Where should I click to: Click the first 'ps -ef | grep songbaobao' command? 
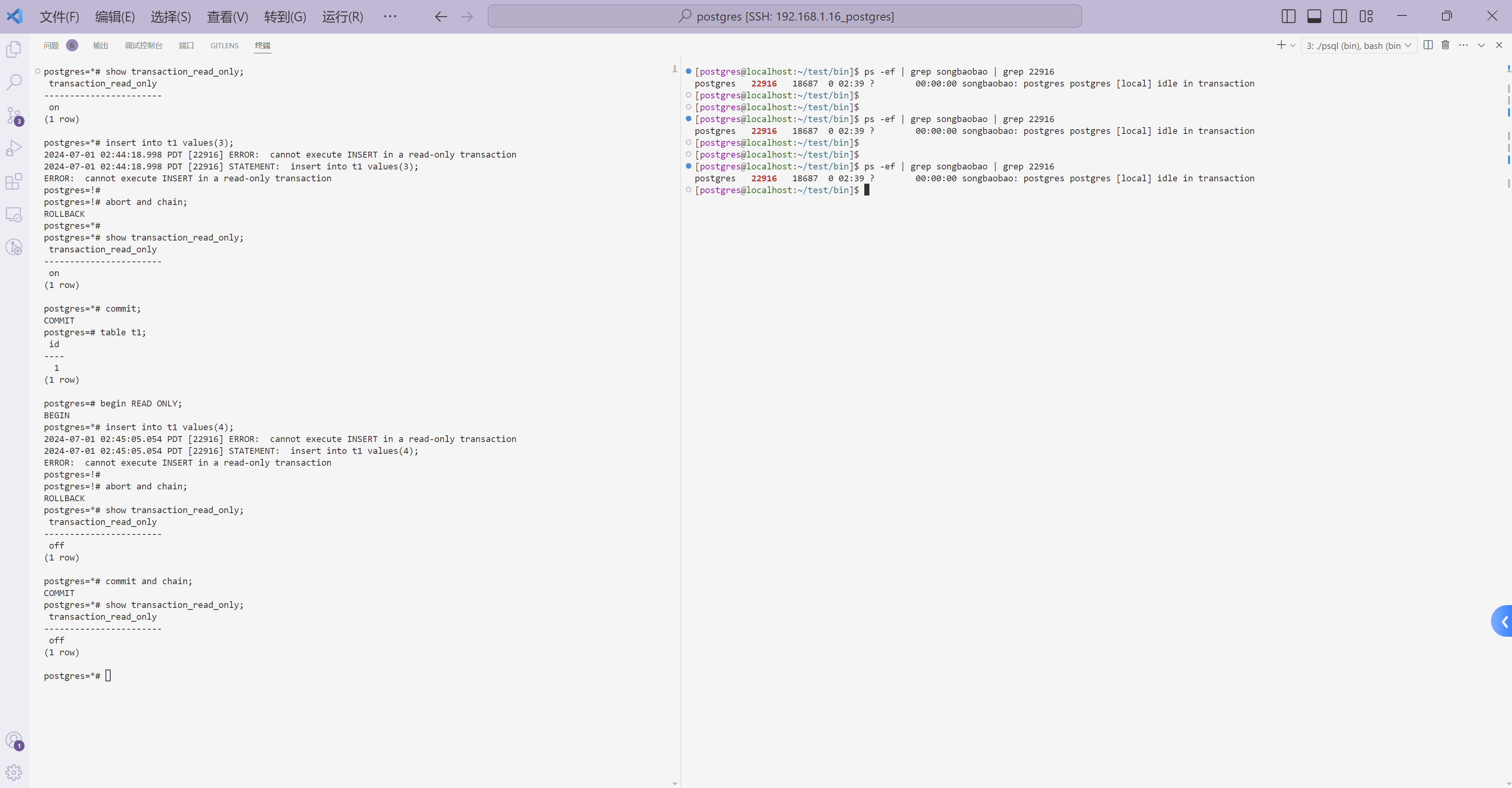(x=958, y=71)
